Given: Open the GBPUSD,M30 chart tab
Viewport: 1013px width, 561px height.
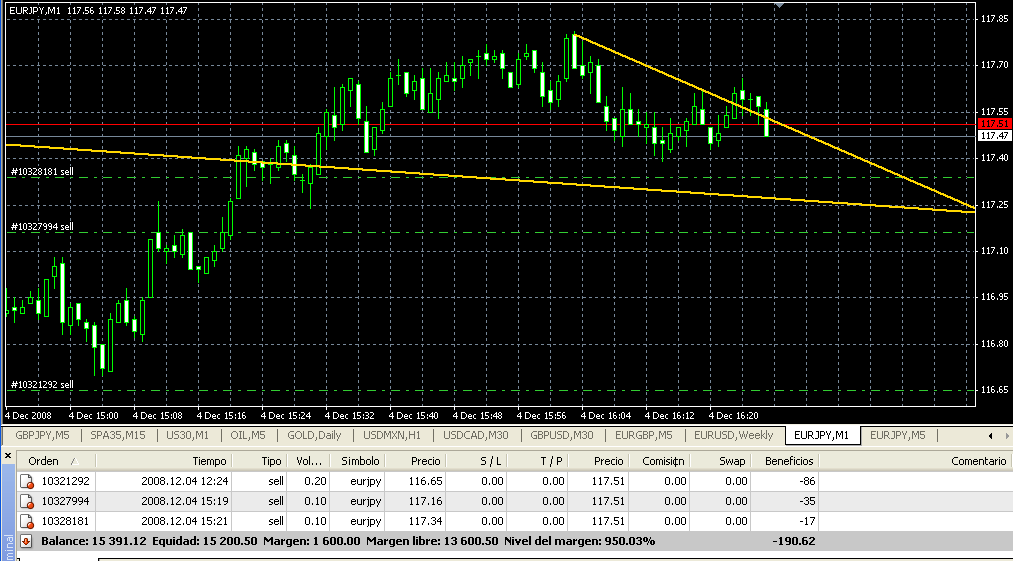Looking at the screenshot, I should tap(561, 436).
